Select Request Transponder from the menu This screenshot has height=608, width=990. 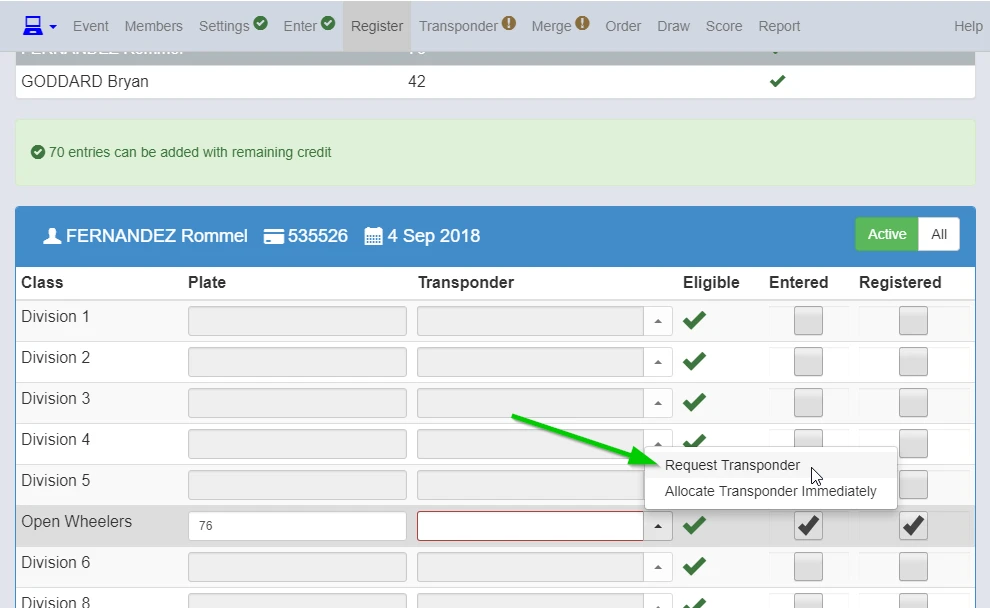(731, 465)
